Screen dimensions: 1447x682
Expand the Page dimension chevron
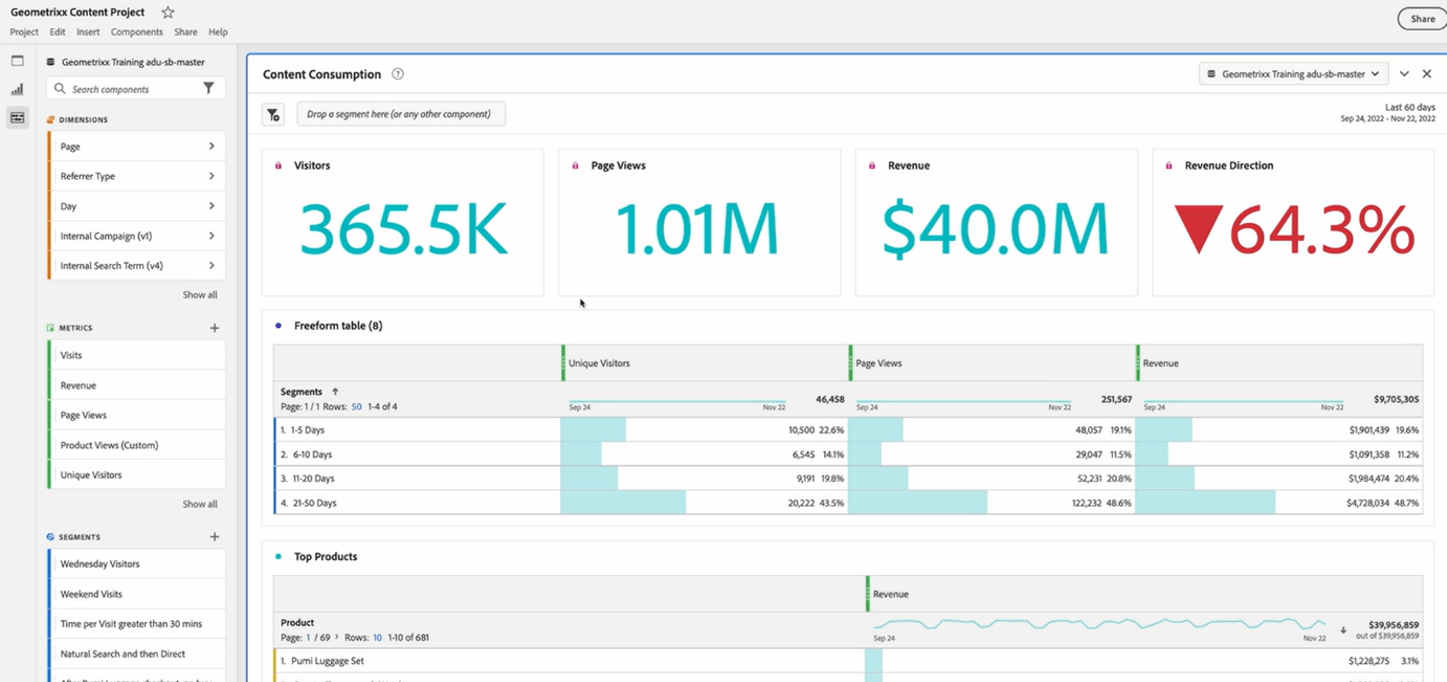tap(211, 146)
